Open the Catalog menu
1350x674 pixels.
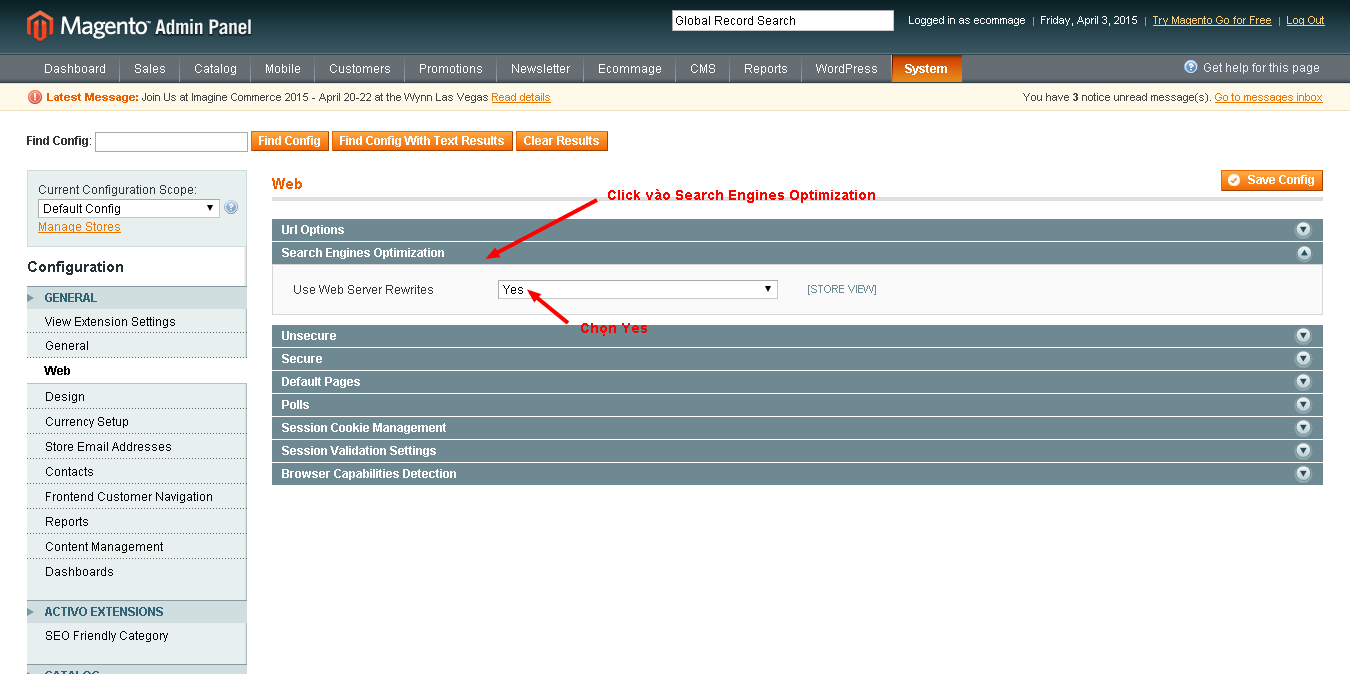coord(216,69)
